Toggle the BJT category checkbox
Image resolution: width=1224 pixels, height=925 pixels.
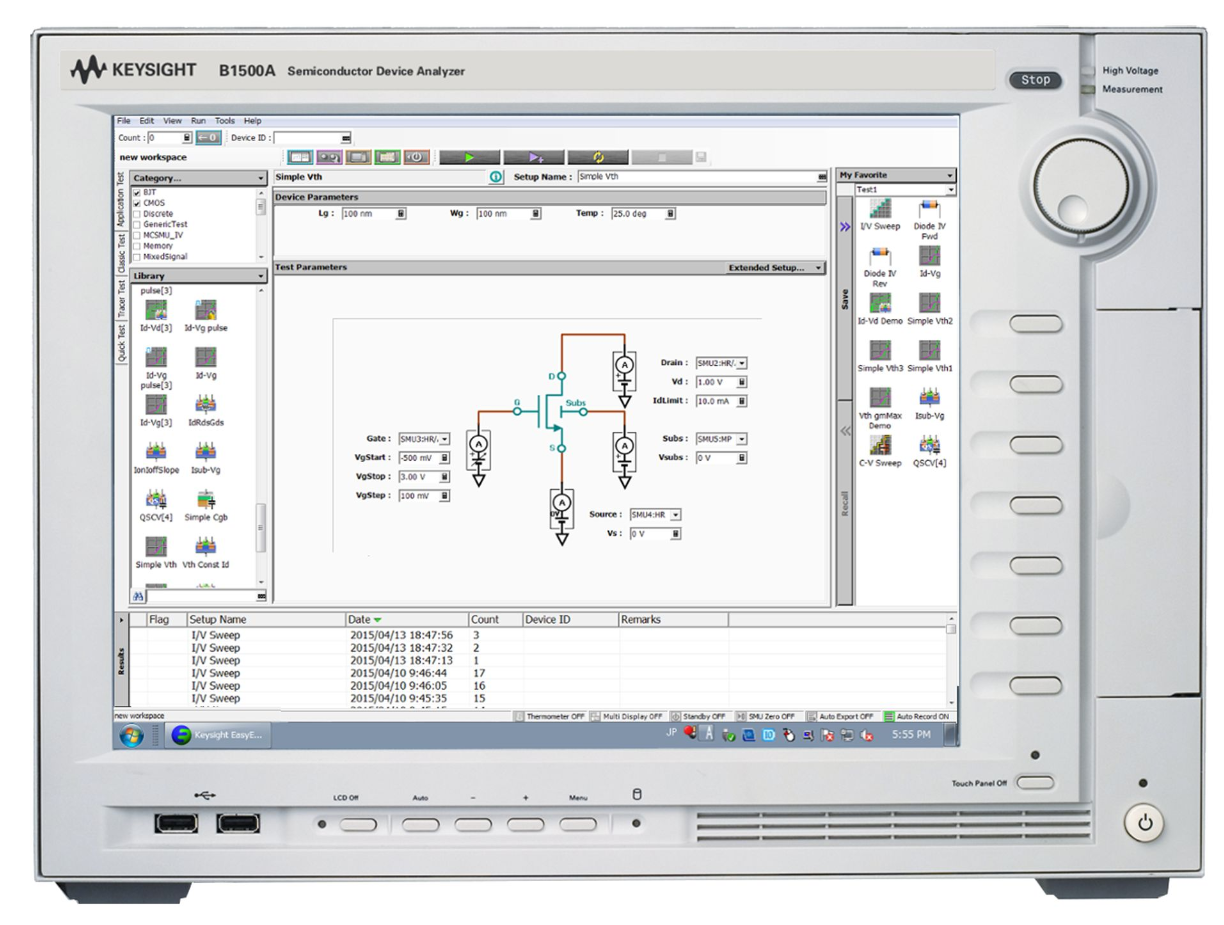point(137,192)
